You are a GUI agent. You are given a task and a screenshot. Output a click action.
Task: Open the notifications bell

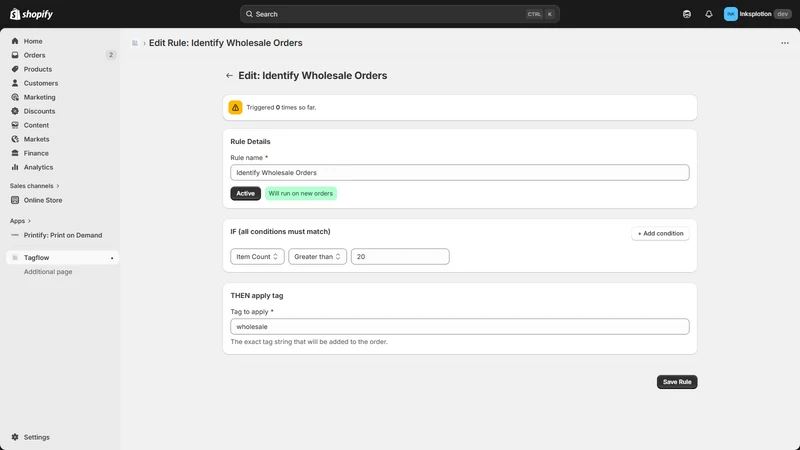pos(709,14)
